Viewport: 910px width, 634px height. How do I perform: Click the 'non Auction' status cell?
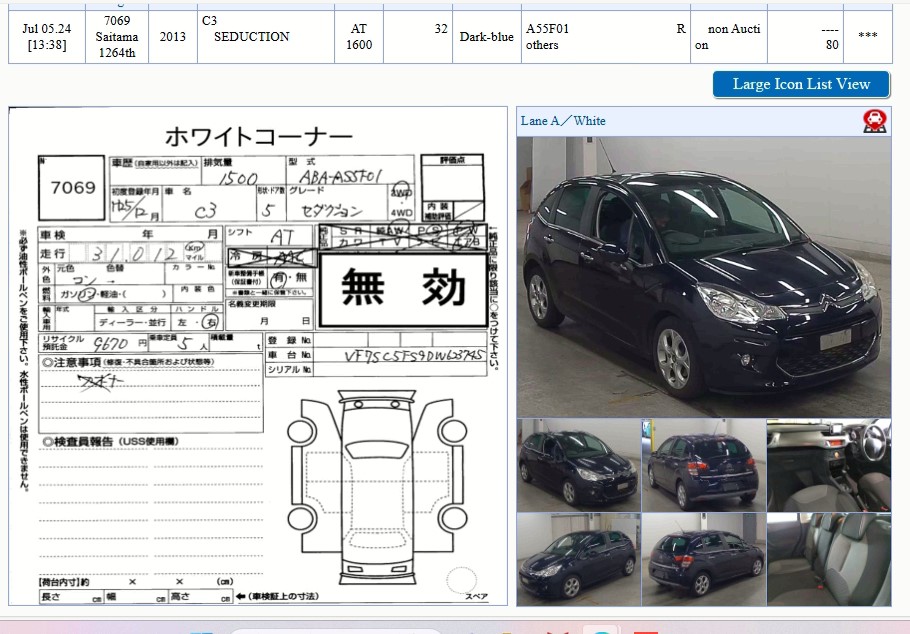728,37
